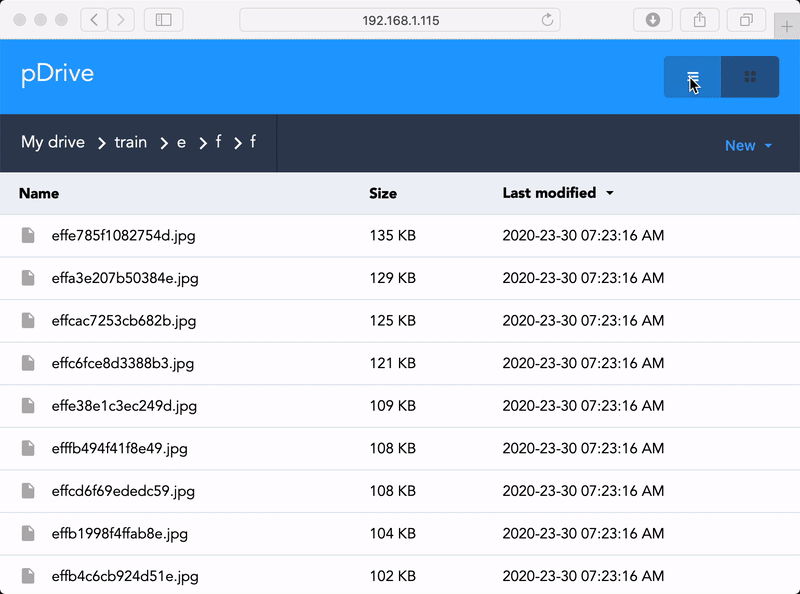
Task: Sort by Last modified column arrow
Action: (611, 193)
